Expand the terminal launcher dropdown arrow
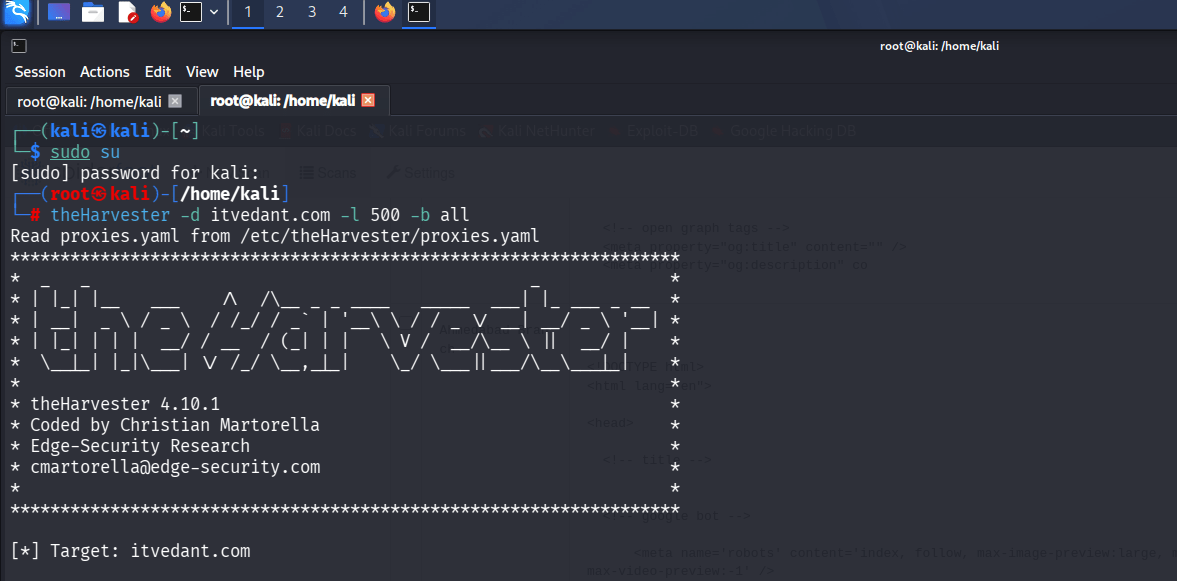 click(x=215, y=12)
